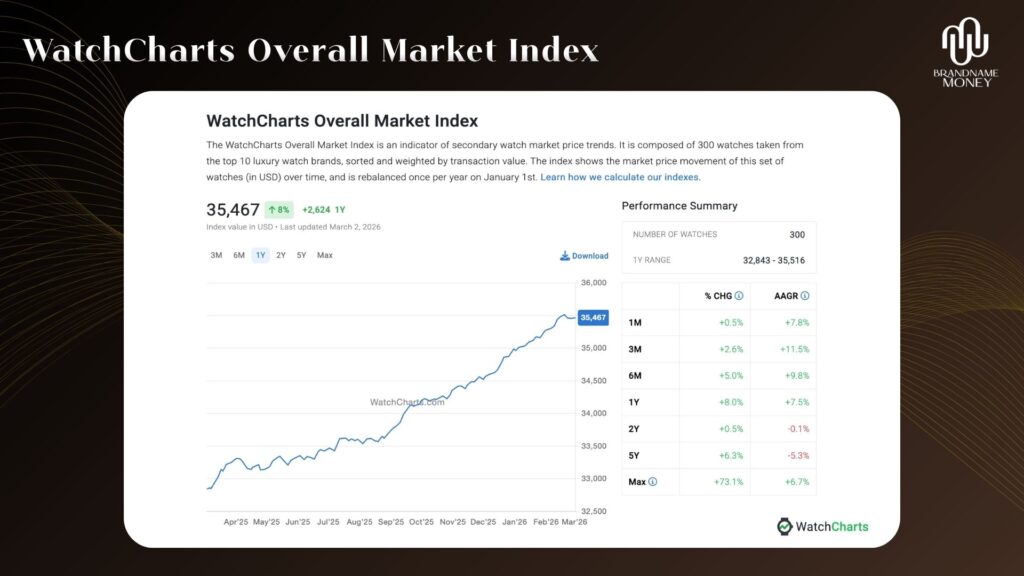Click the blue 35,467 marker on the chart
The width and height of the screenshot is (1024, 576).
pyautogui.click(x=594, y=315)
